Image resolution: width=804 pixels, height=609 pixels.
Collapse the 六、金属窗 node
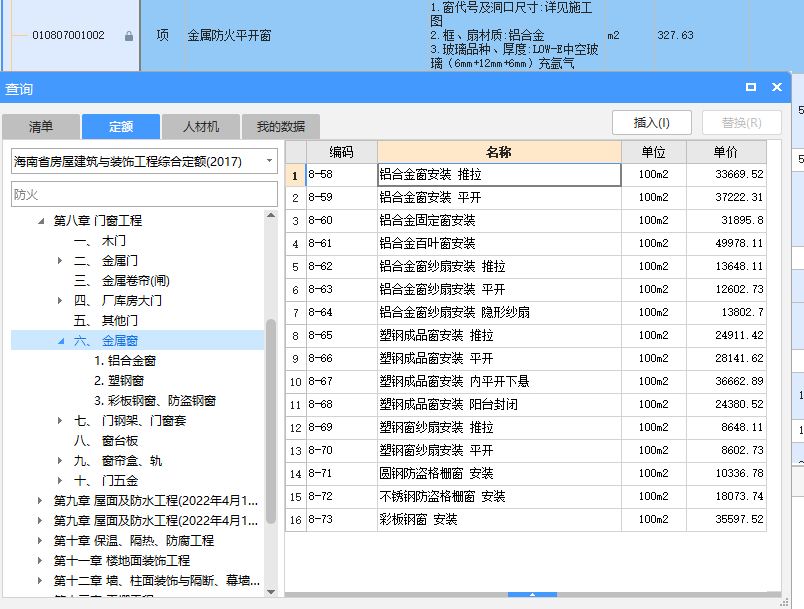click(x=61, y=341)
